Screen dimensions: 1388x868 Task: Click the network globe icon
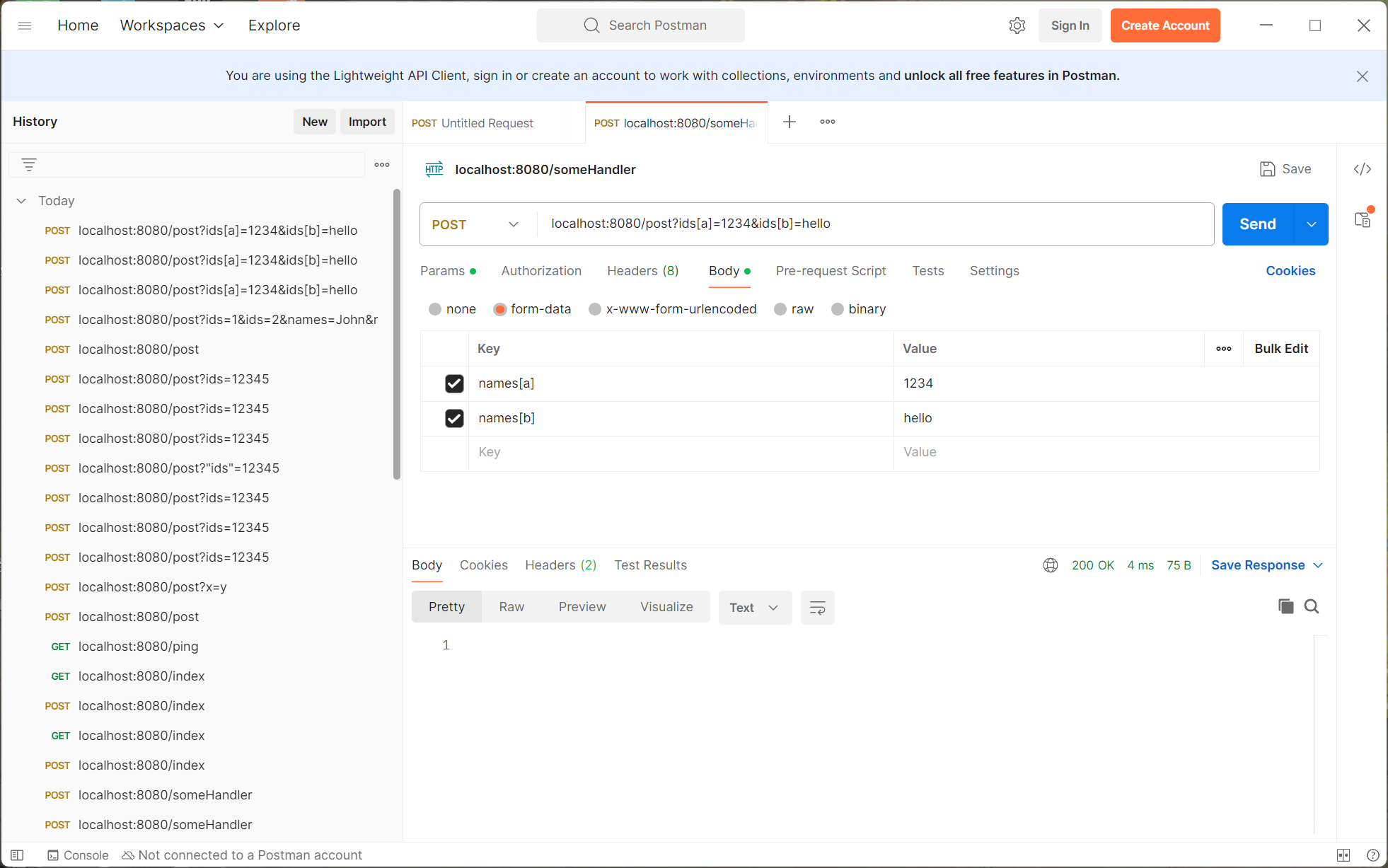[x=1051, y=565]
